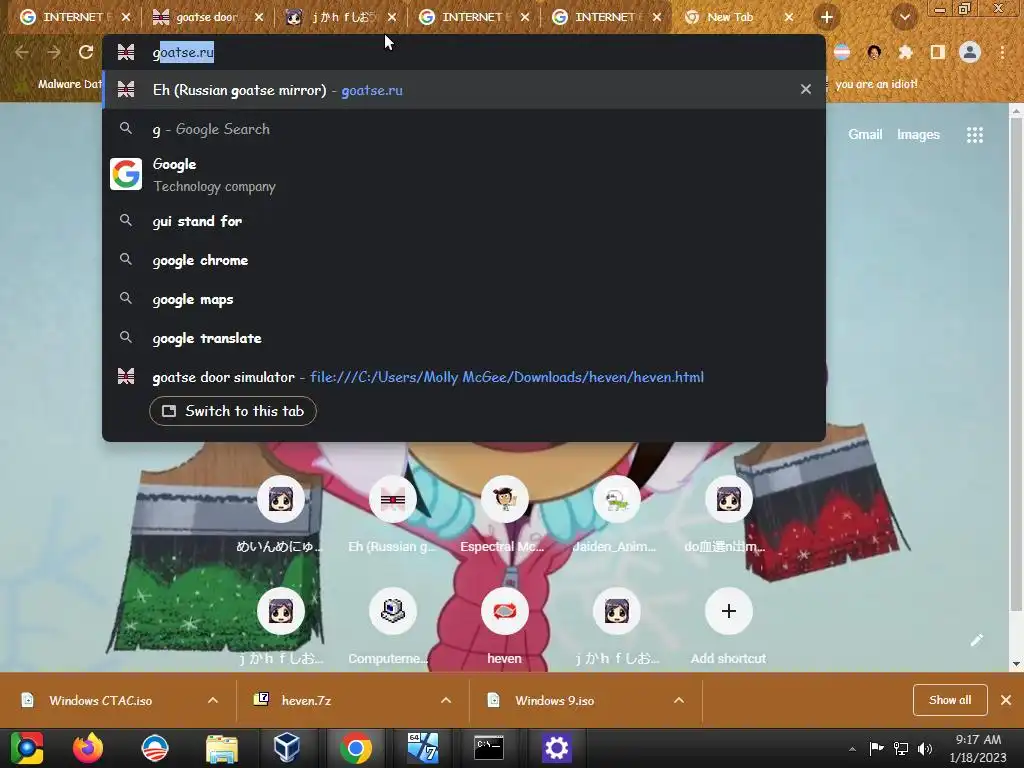Screen dimensions: 1024x768
Task: Open the Espectral Mc... shortcut tile
Action: 504,514
